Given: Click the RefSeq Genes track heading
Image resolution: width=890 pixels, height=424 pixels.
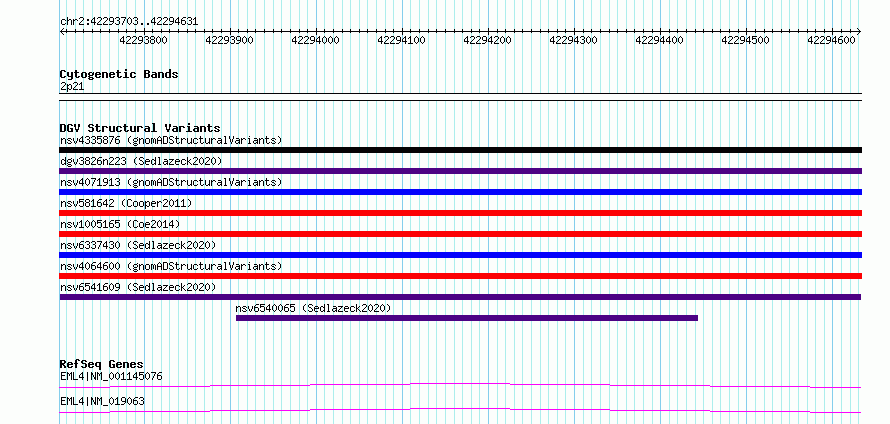Looking at the screenshot, I should click(x=102, y=364).
